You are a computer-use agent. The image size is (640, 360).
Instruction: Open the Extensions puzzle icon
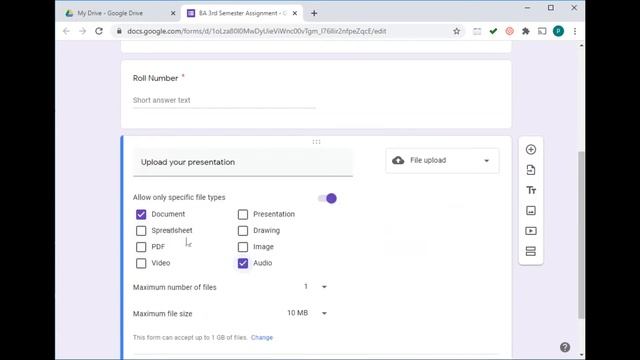(x=526, y=31)
